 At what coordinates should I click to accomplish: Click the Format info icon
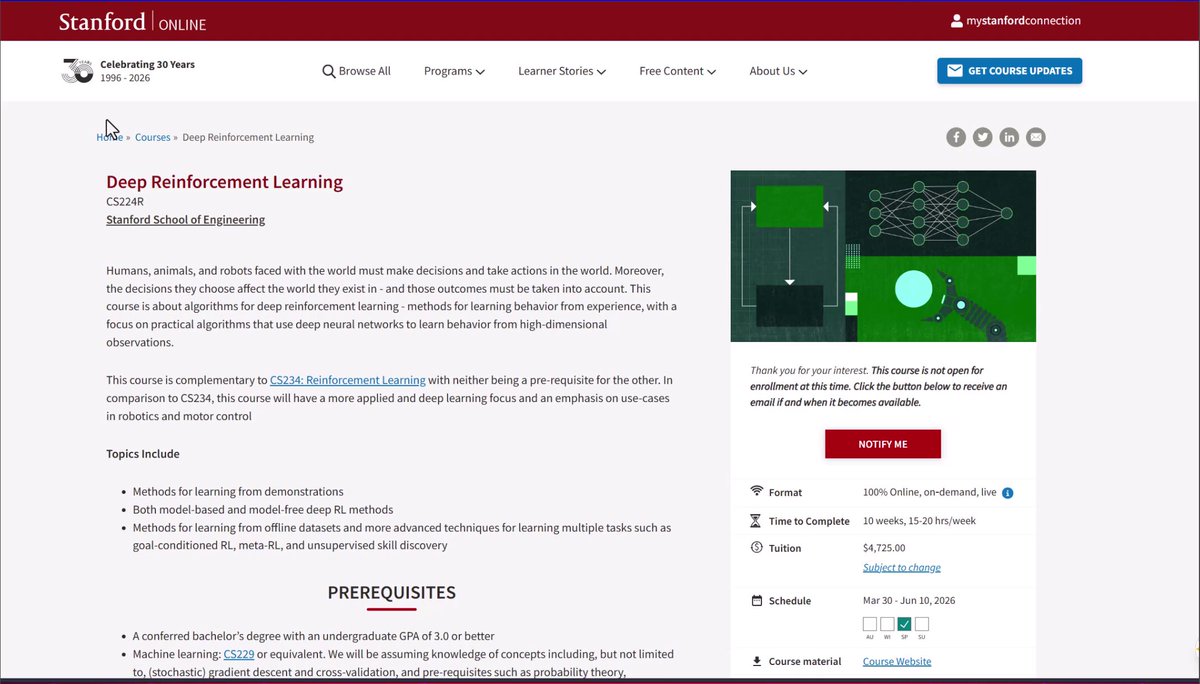pos(1007,493)
